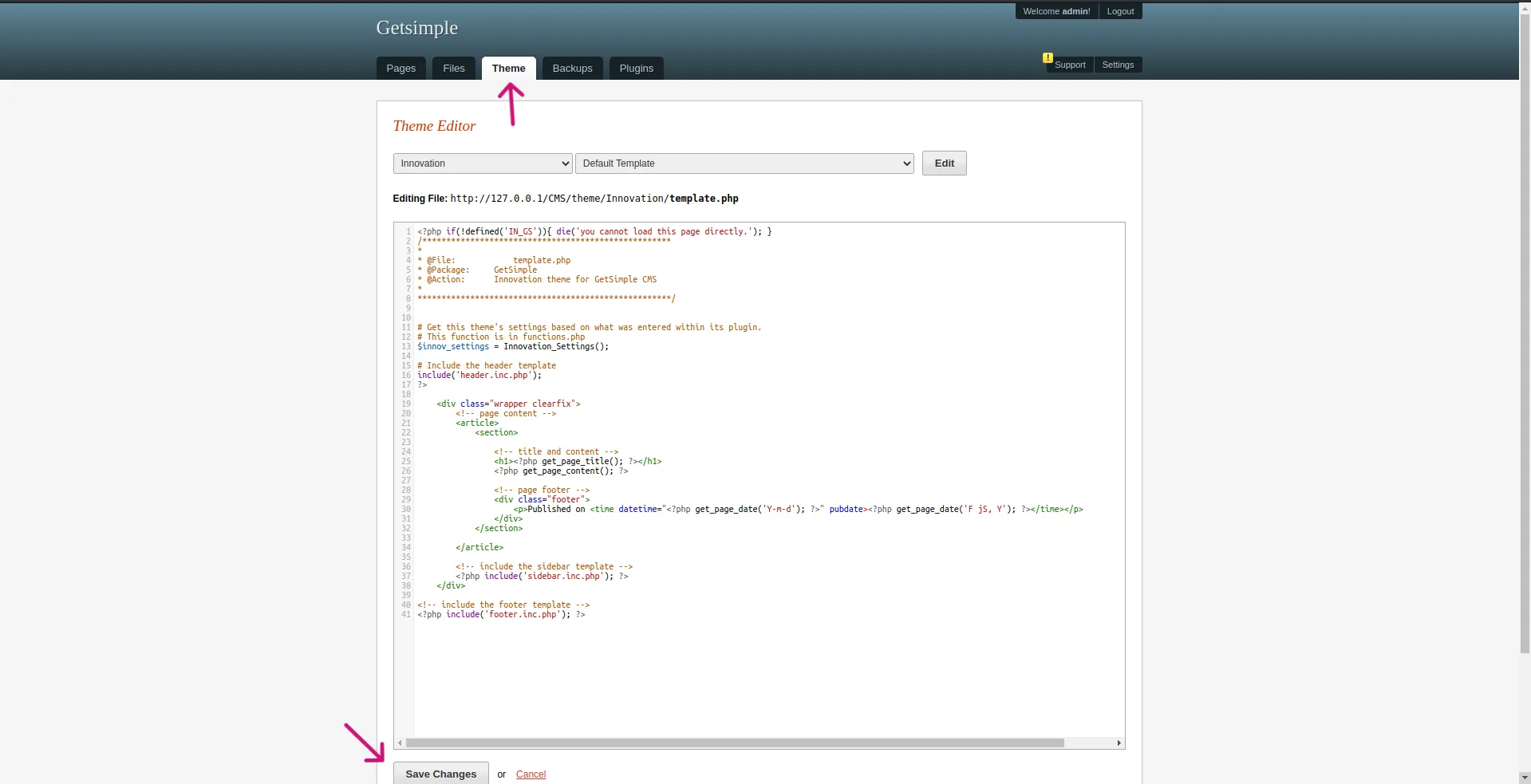Click the horizontal scrollbar's right arrow
The image size is (1531, 784).
1119,743
